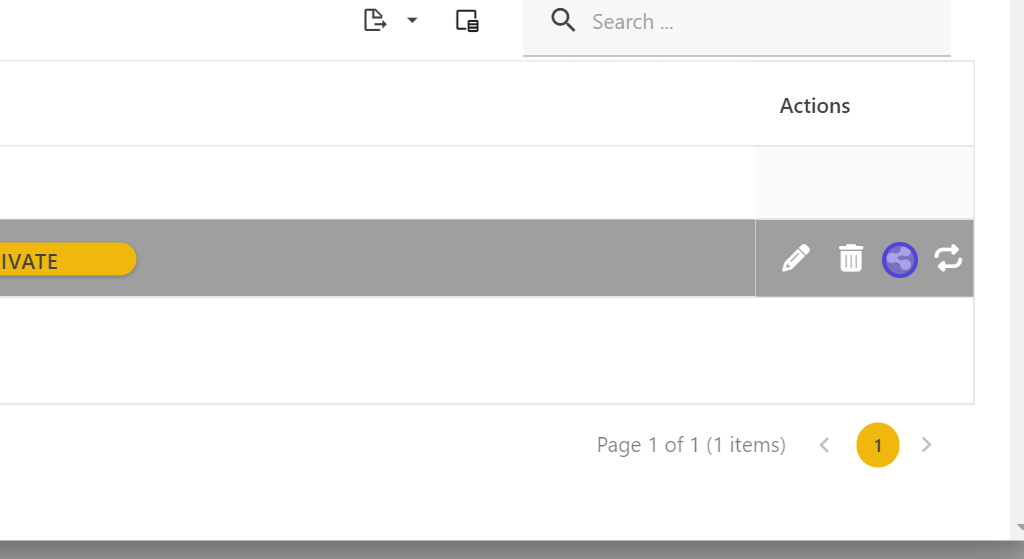The height and width of the screenshot is (559, 1024).
Task: Click the repeat arrows action icon
Action: (948, 259)
